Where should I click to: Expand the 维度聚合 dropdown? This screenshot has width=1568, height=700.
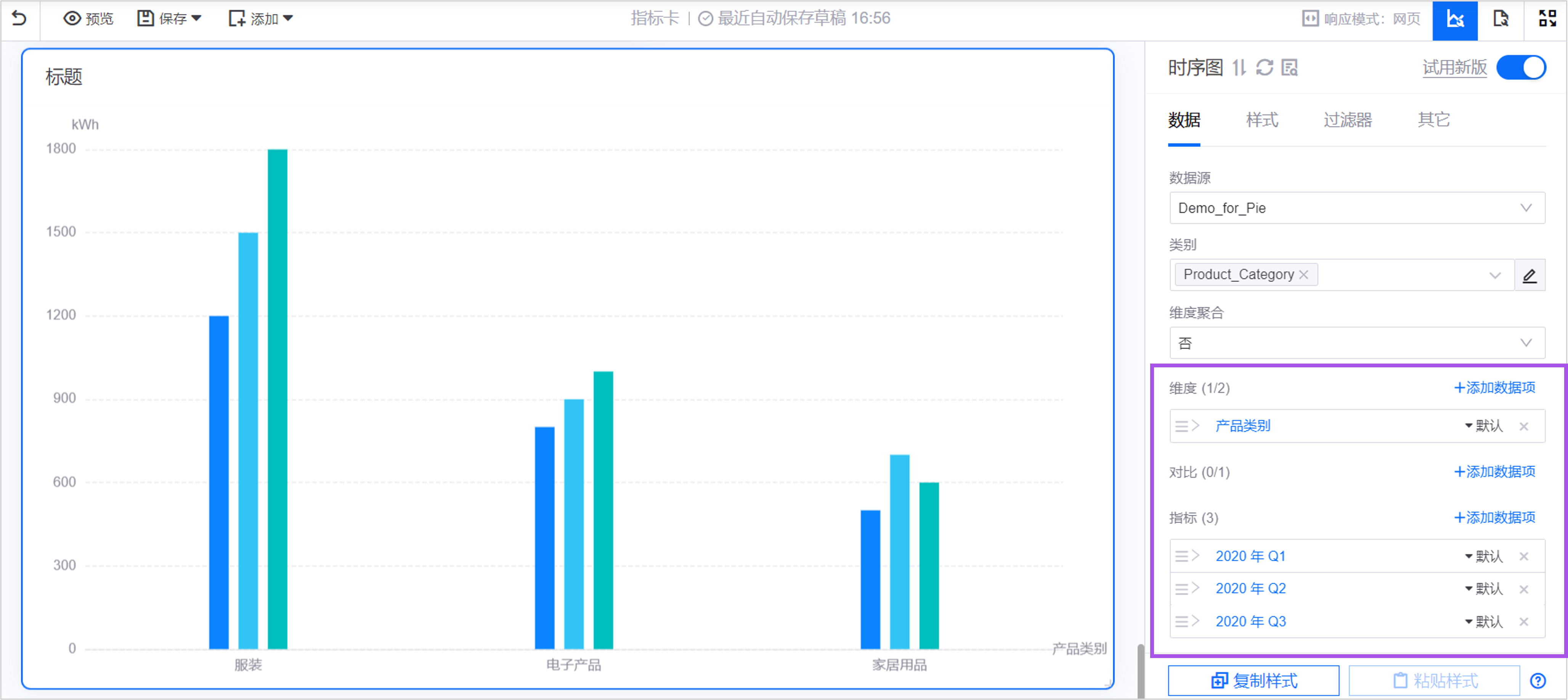(x=1356, y=343)
